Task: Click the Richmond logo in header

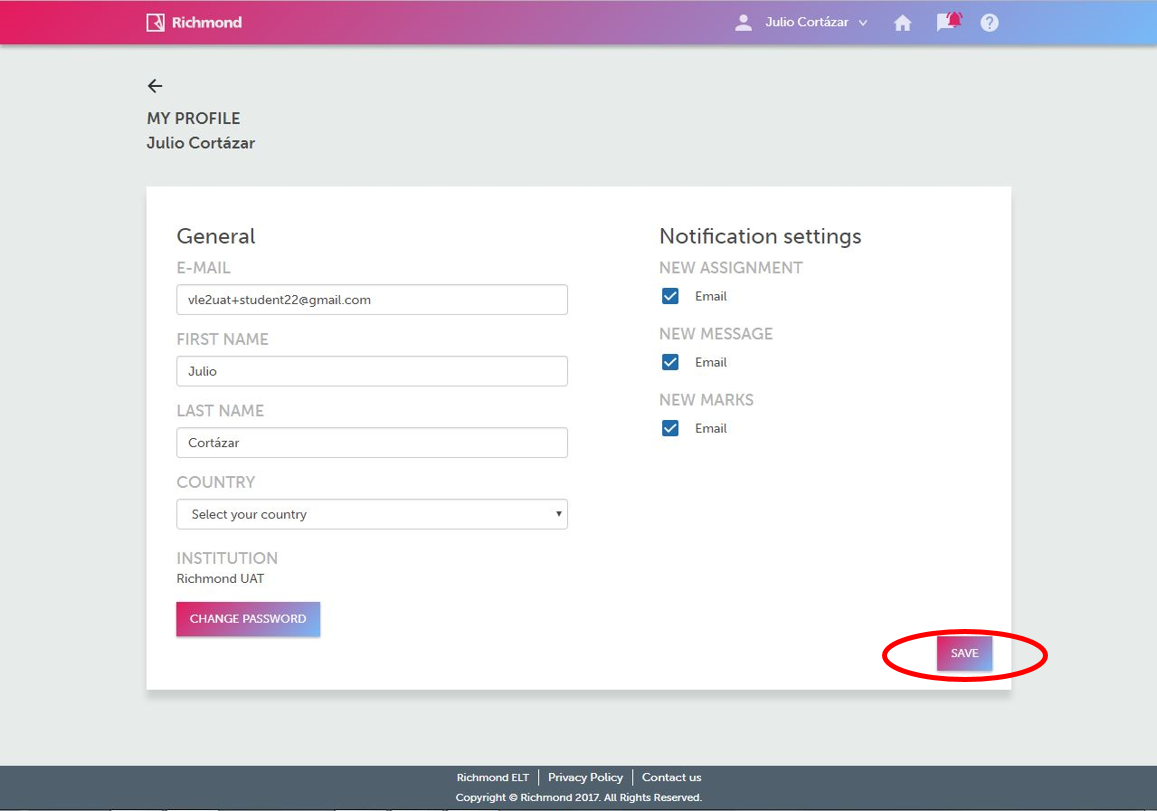Action: tap(194, 22)
